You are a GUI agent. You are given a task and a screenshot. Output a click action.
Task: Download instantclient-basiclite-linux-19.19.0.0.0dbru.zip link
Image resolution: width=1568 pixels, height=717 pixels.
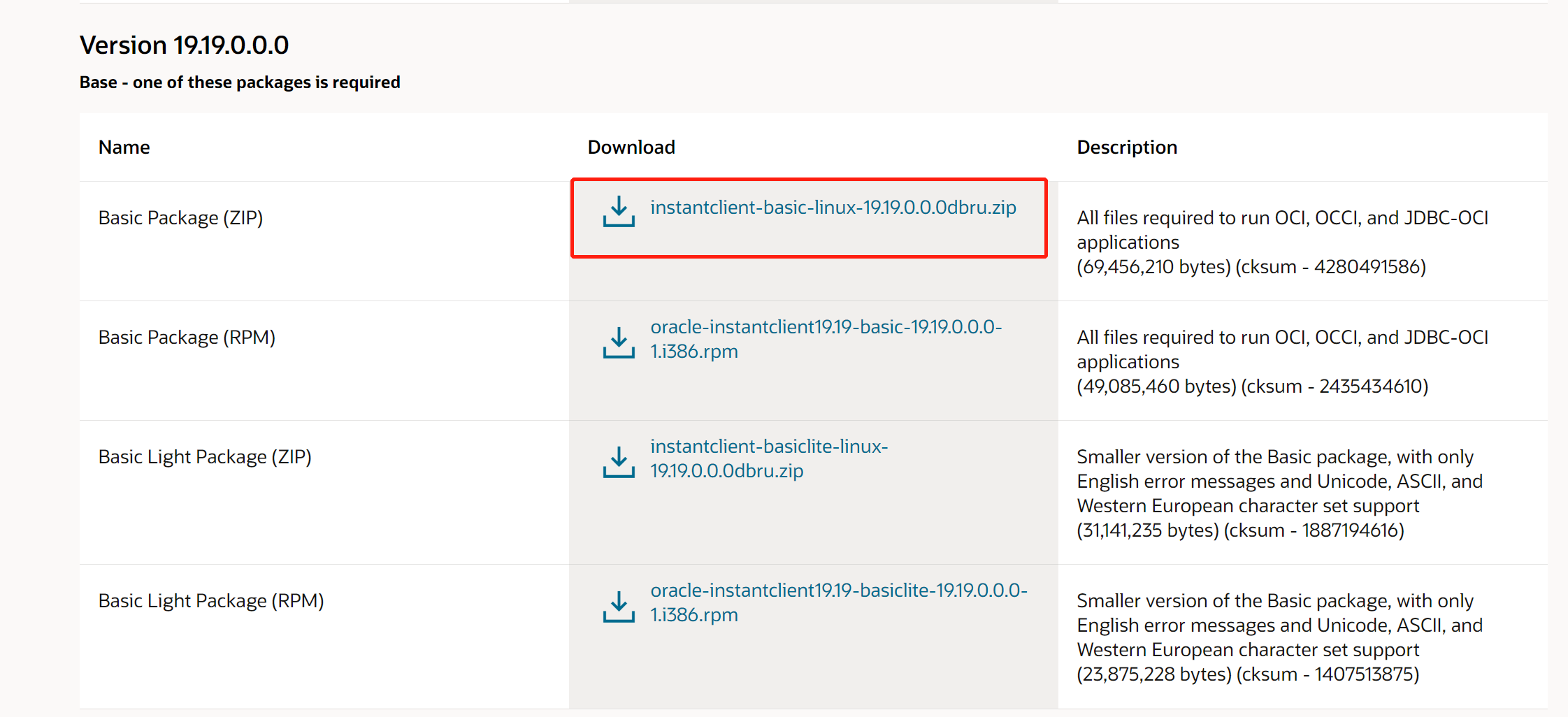(769, 458)
